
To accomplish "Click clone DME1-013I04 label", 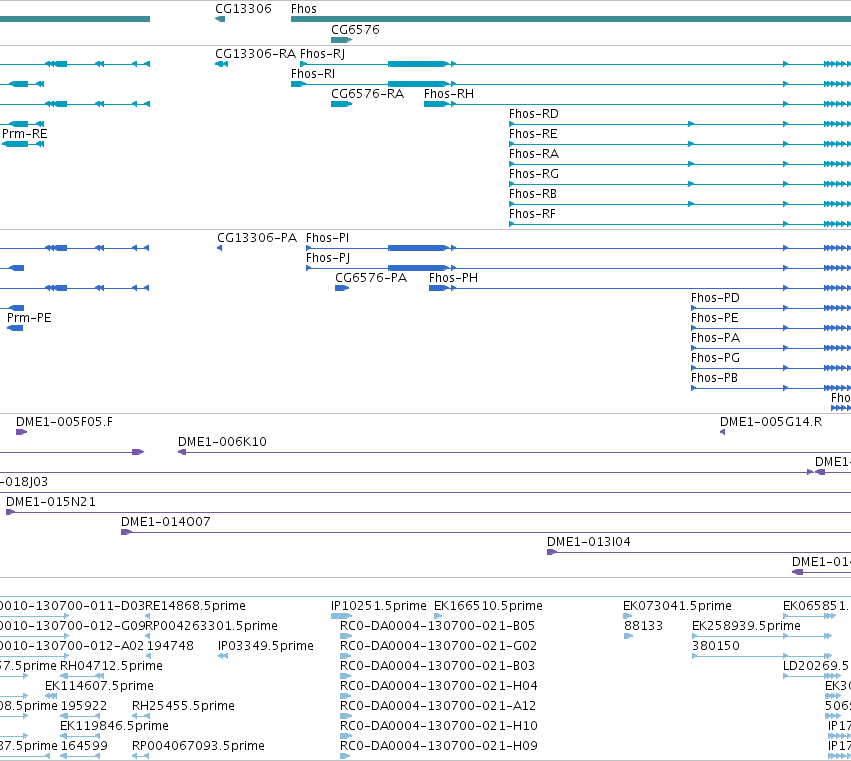I will click(x=589, y=542).
